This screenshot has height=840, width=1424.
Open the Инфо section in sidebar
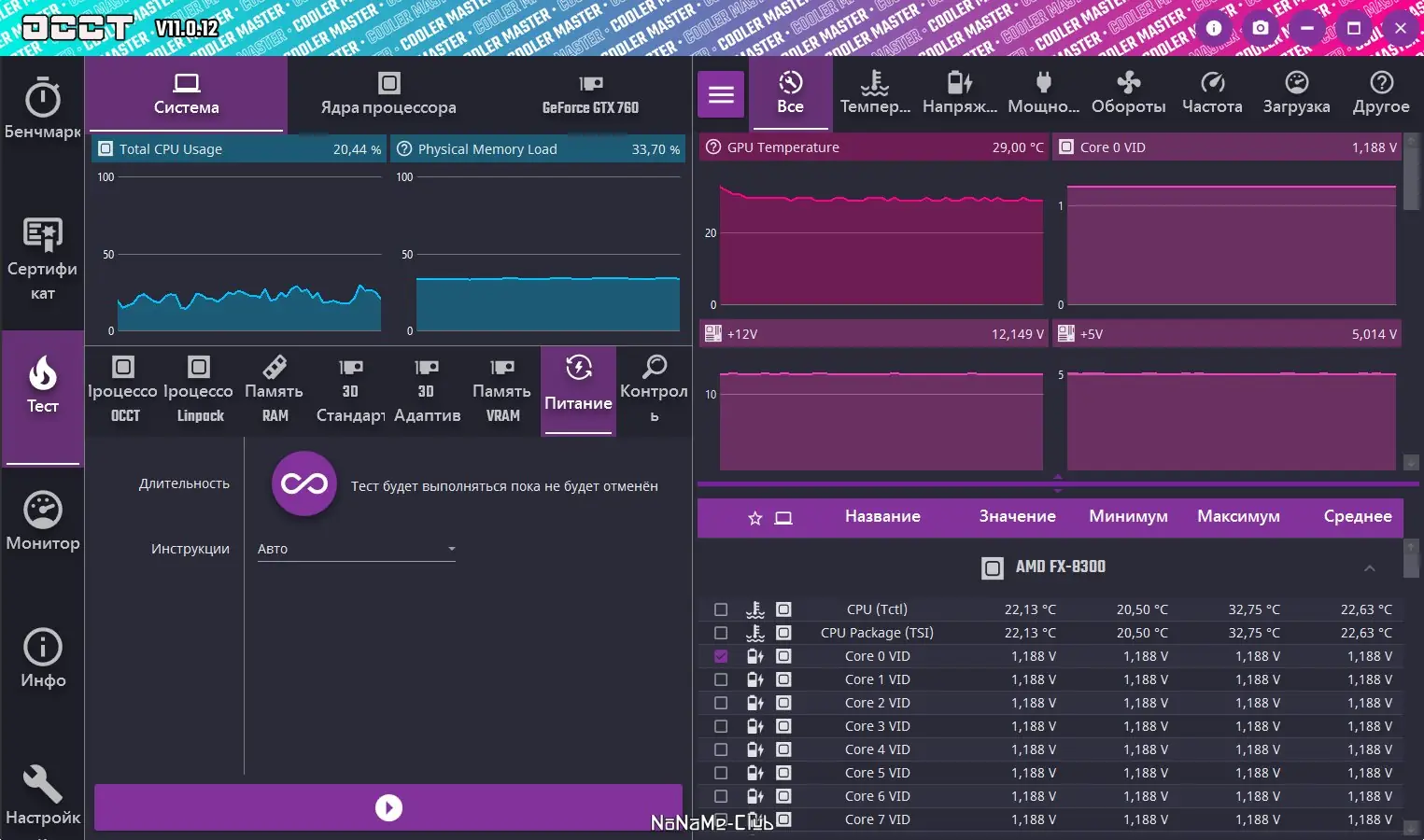click(42, 658)
